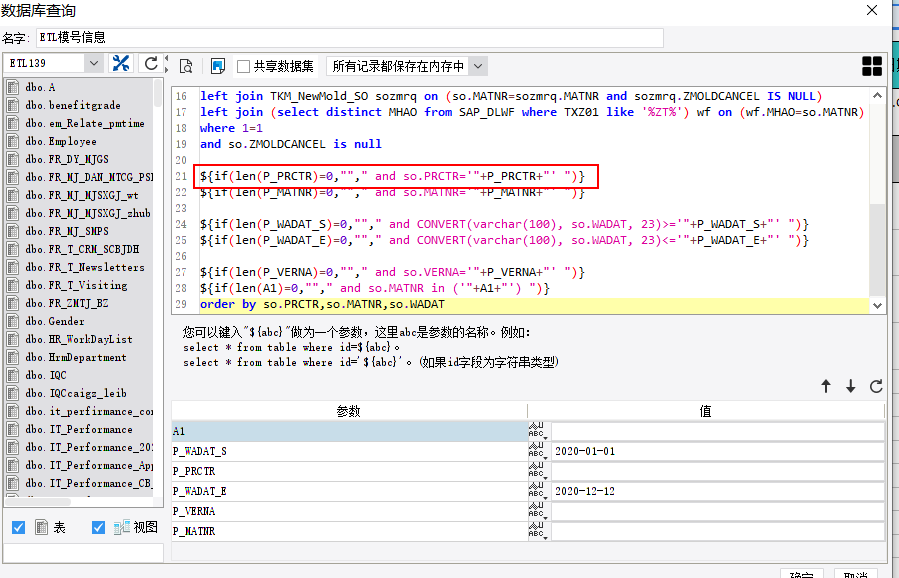The height and width of the screenshot is (578, 899).
Task: Click the grid layout icon at top right
Action: (x=872, y=66)
